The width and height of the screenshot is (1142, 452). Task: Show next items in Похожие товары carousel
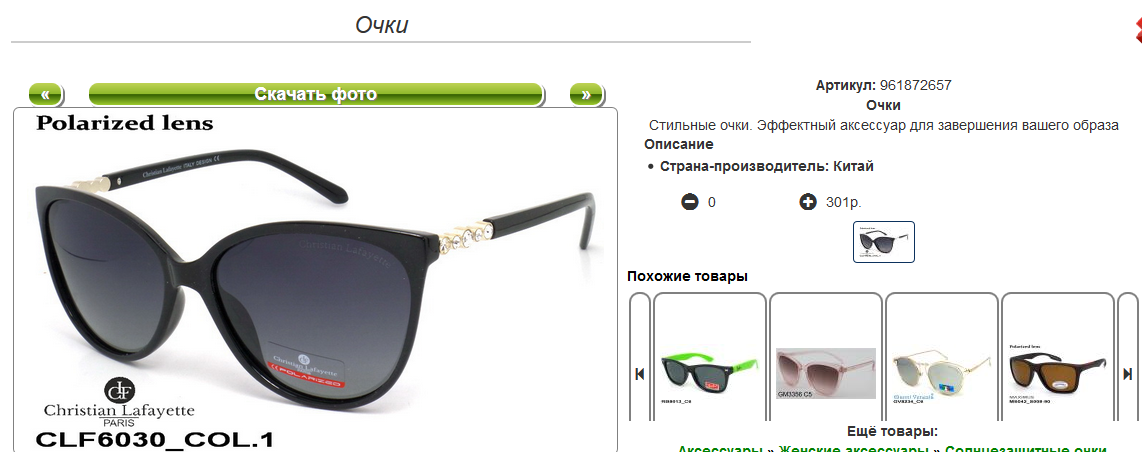tap(1127, 374)
